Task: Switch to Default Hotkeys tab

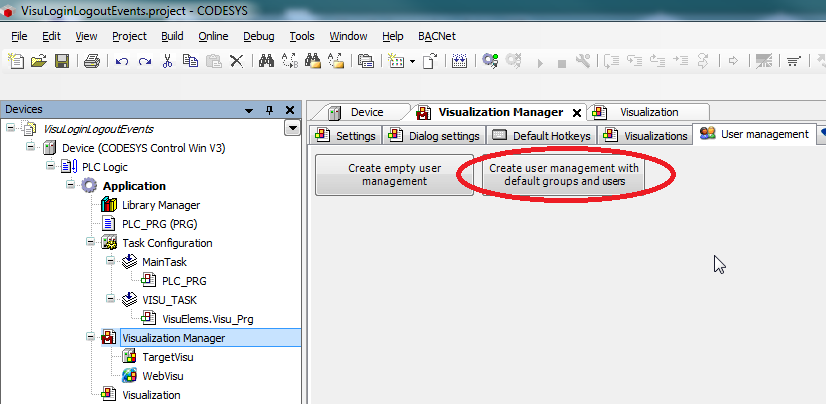Action: [x=543, y=135]
